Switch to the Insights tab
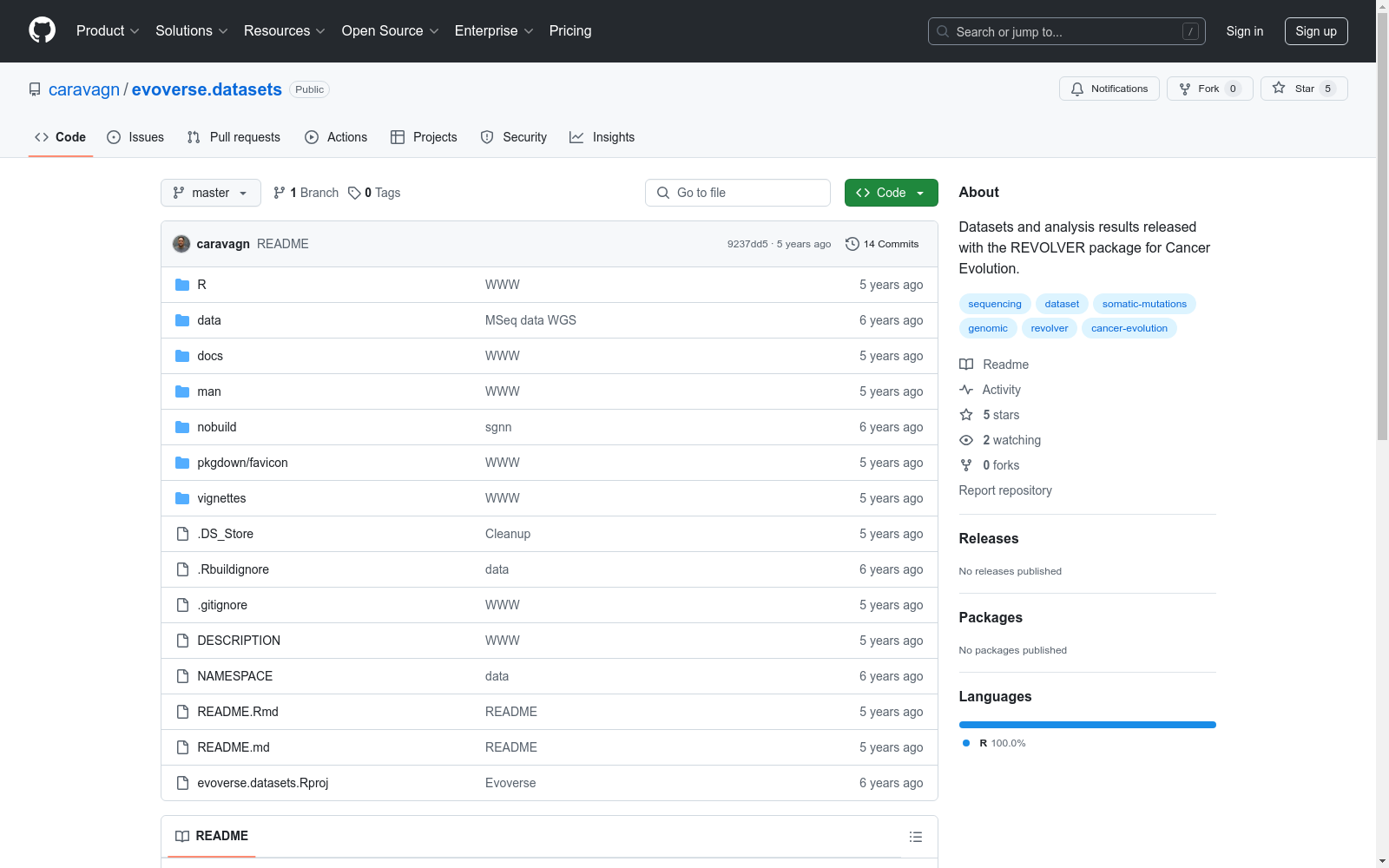 tap(602, 137)
